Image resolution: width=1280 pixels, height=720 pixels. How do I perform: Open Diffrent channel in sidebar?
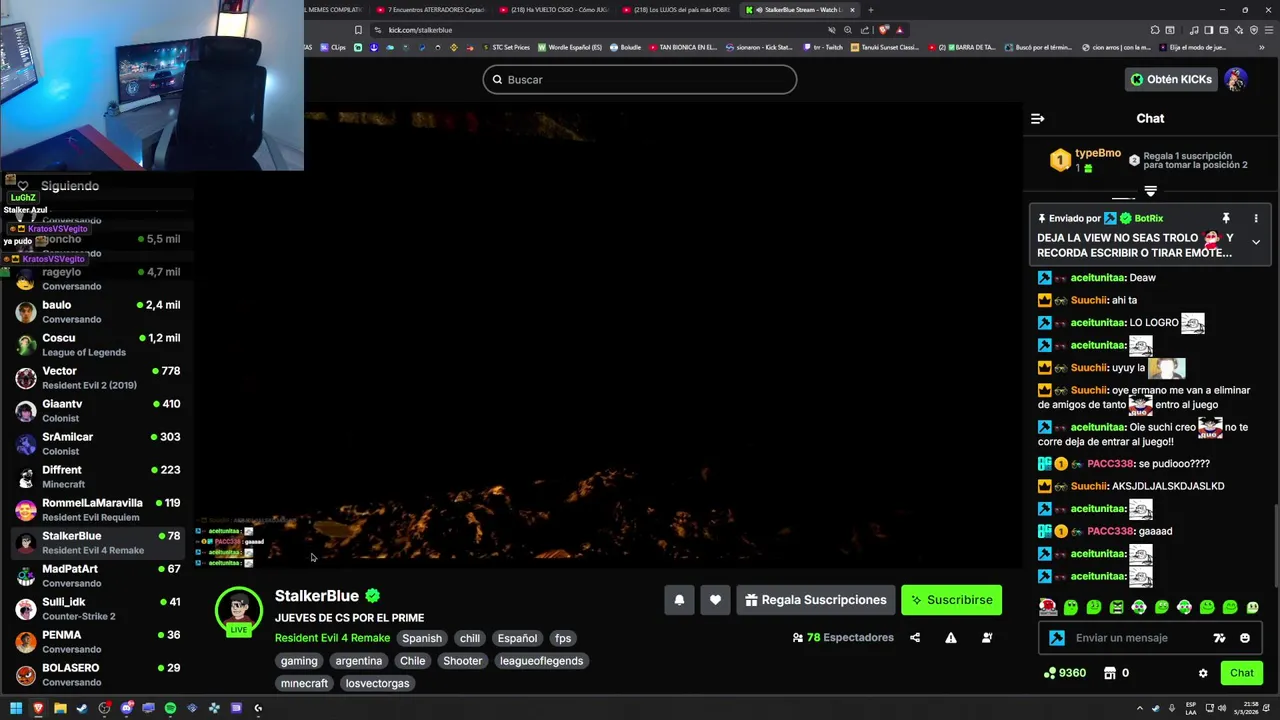97,477
